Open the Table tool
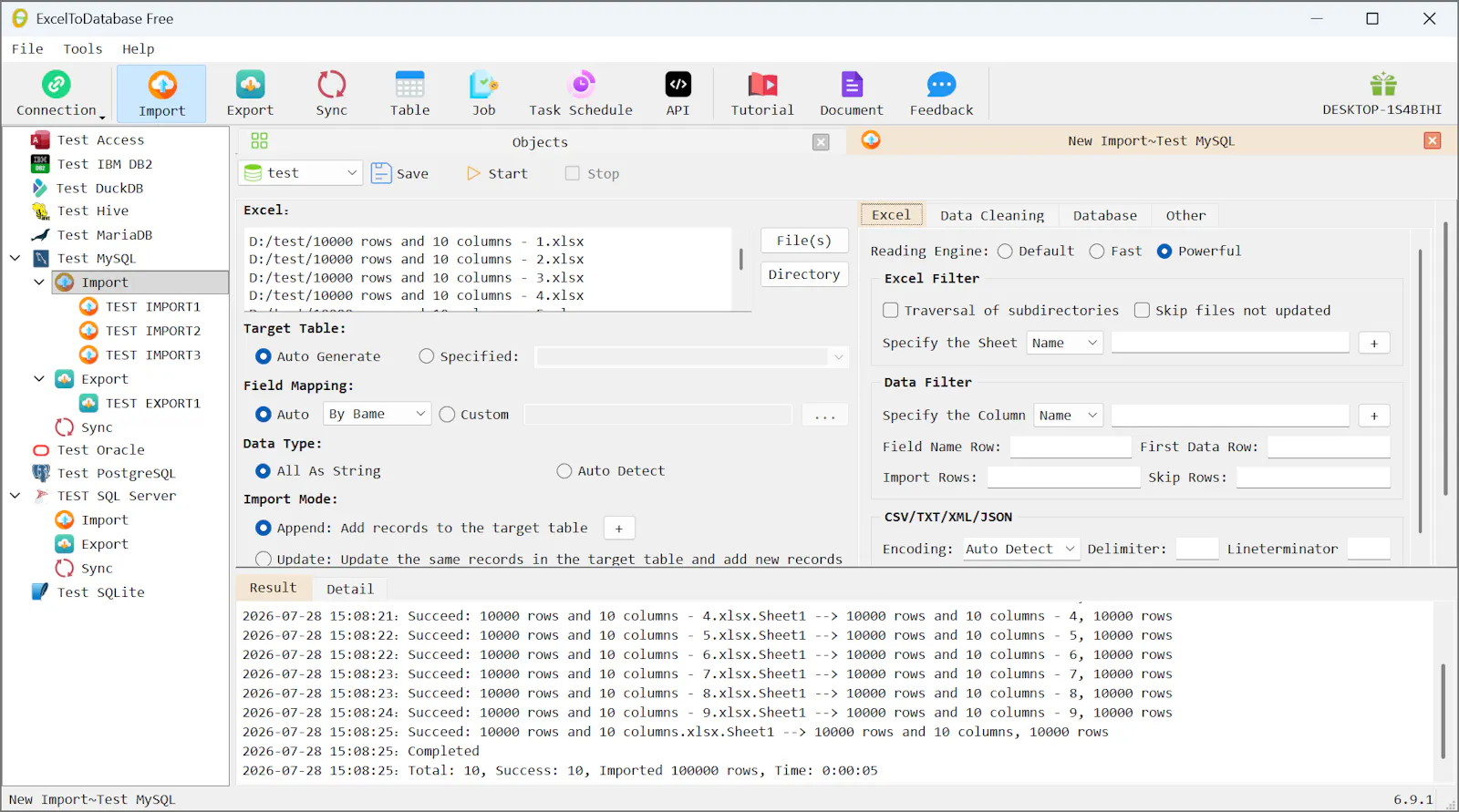 410,94
